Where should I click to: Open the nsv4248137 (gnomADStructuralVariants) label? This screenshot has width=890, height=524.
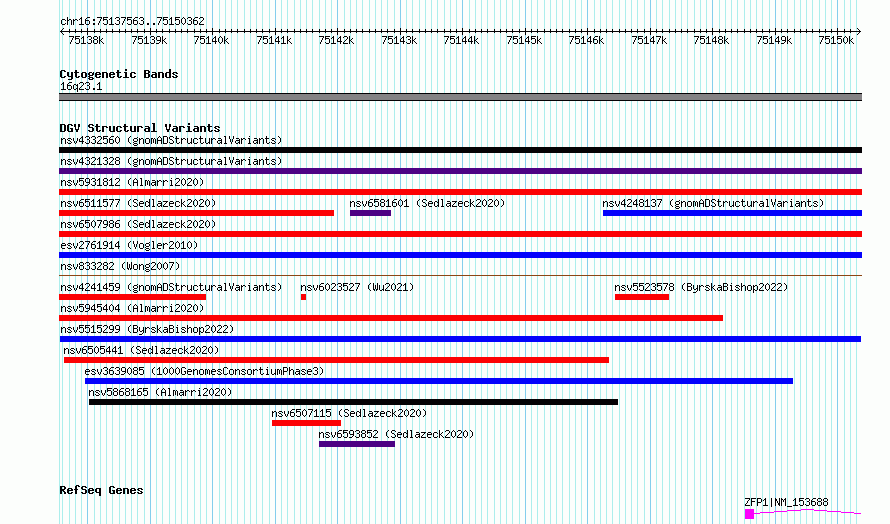click(713, 203)
